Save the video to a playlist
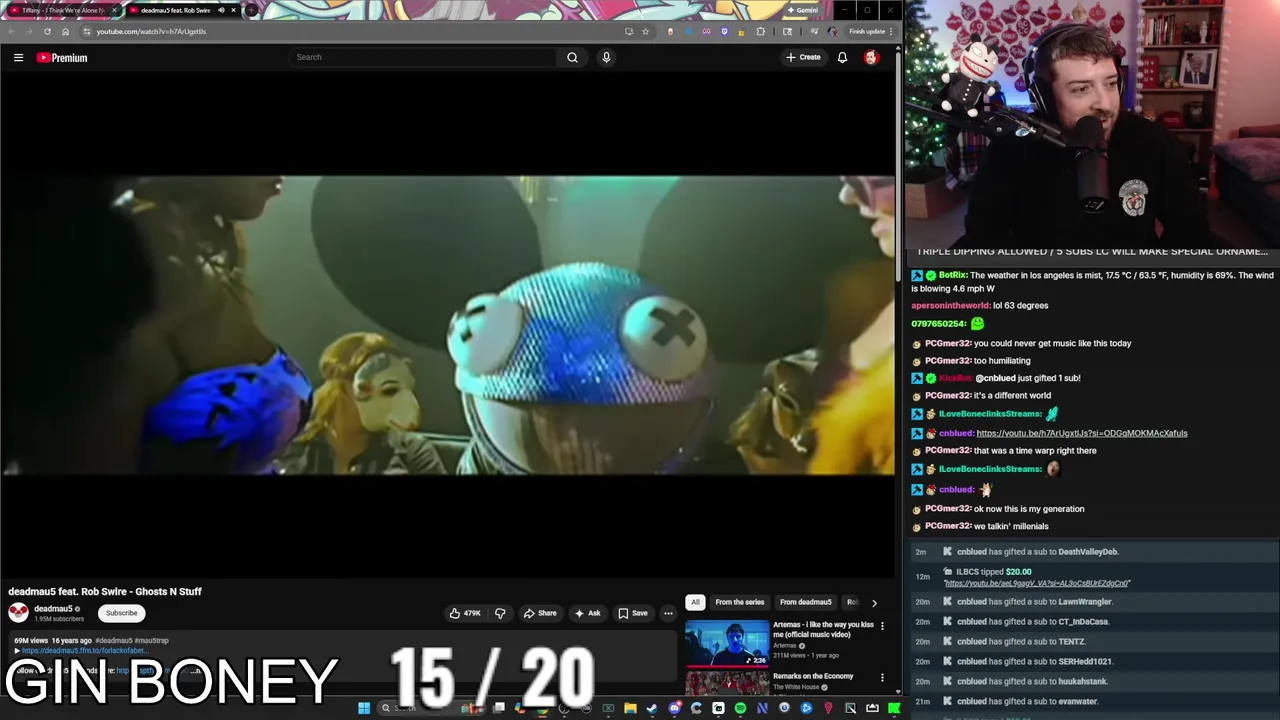The height and width of the screenshot is (720, 1280). point(633,613)
